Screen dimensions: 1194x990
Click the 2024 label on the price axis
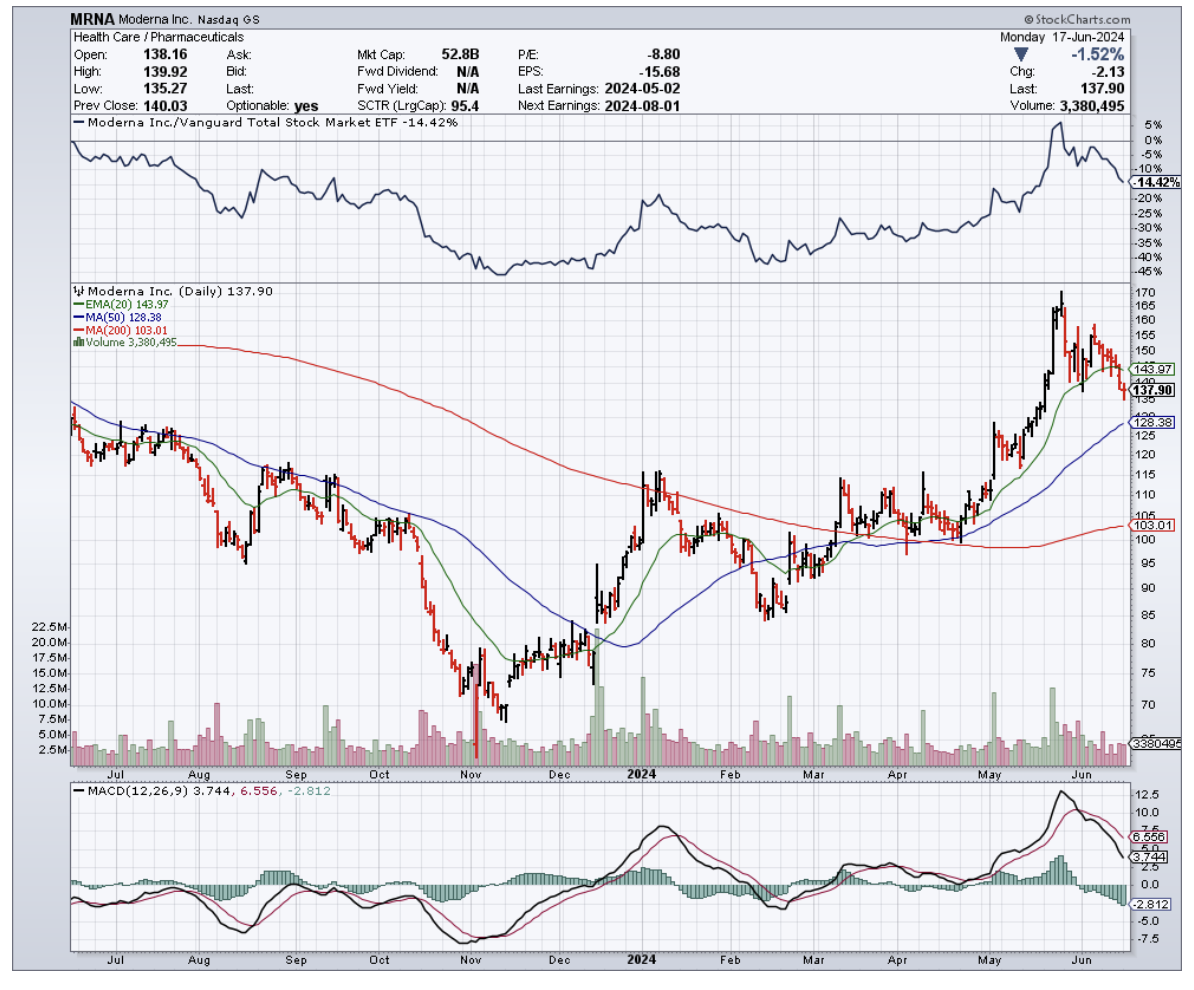[641, 774]
